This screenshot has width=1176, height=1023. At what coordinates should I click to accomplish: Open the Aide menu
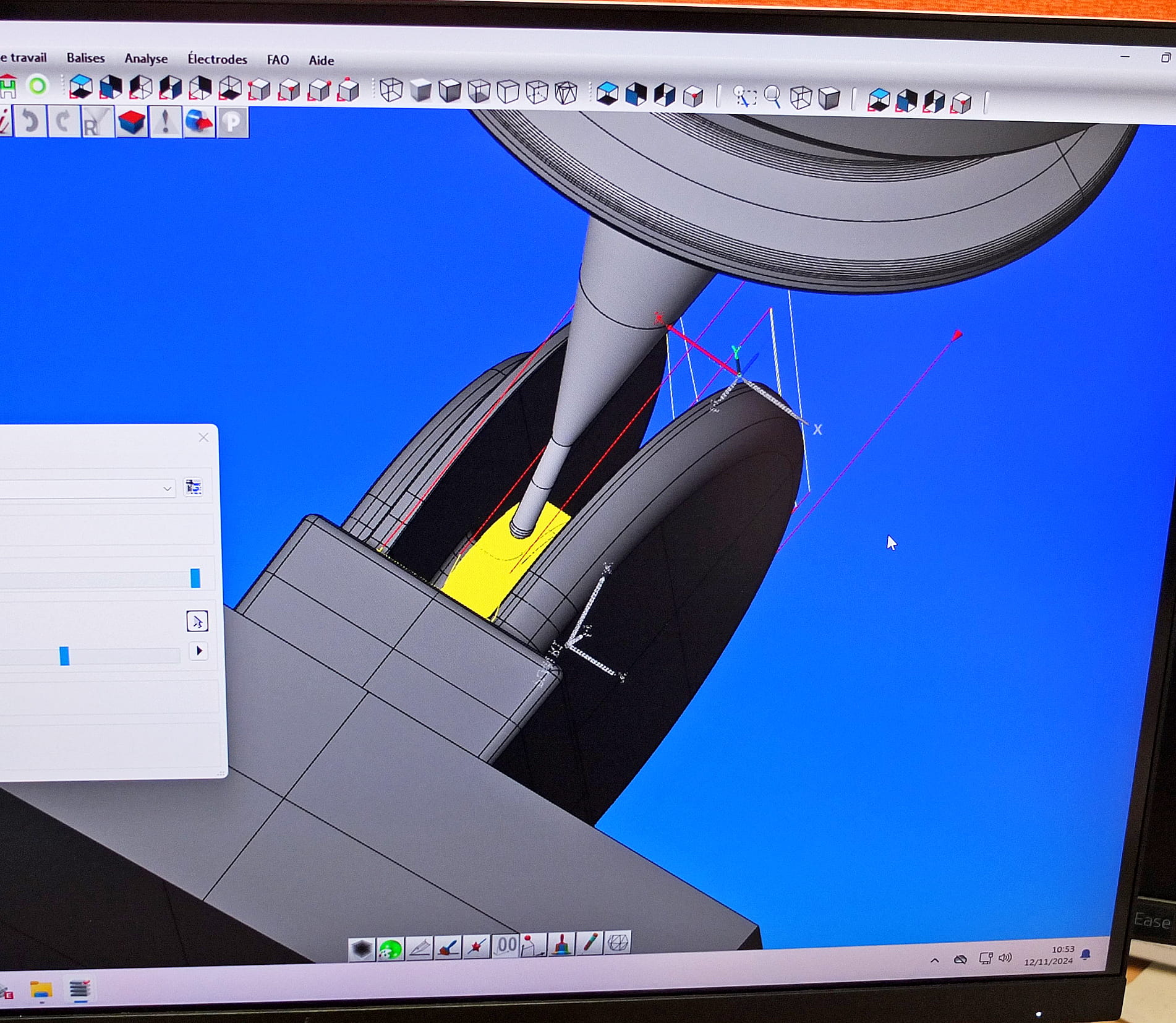click(x=321, y=61)
